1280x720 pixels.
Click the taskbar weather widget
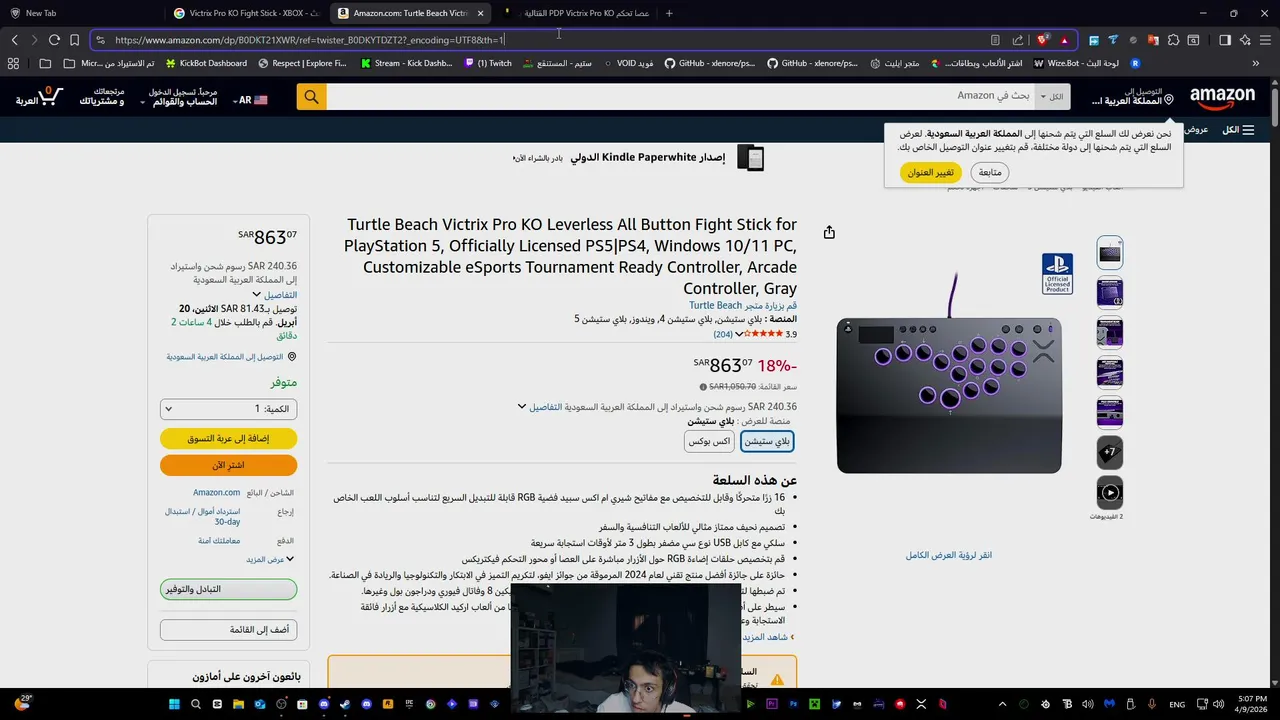tap(22, 703)
